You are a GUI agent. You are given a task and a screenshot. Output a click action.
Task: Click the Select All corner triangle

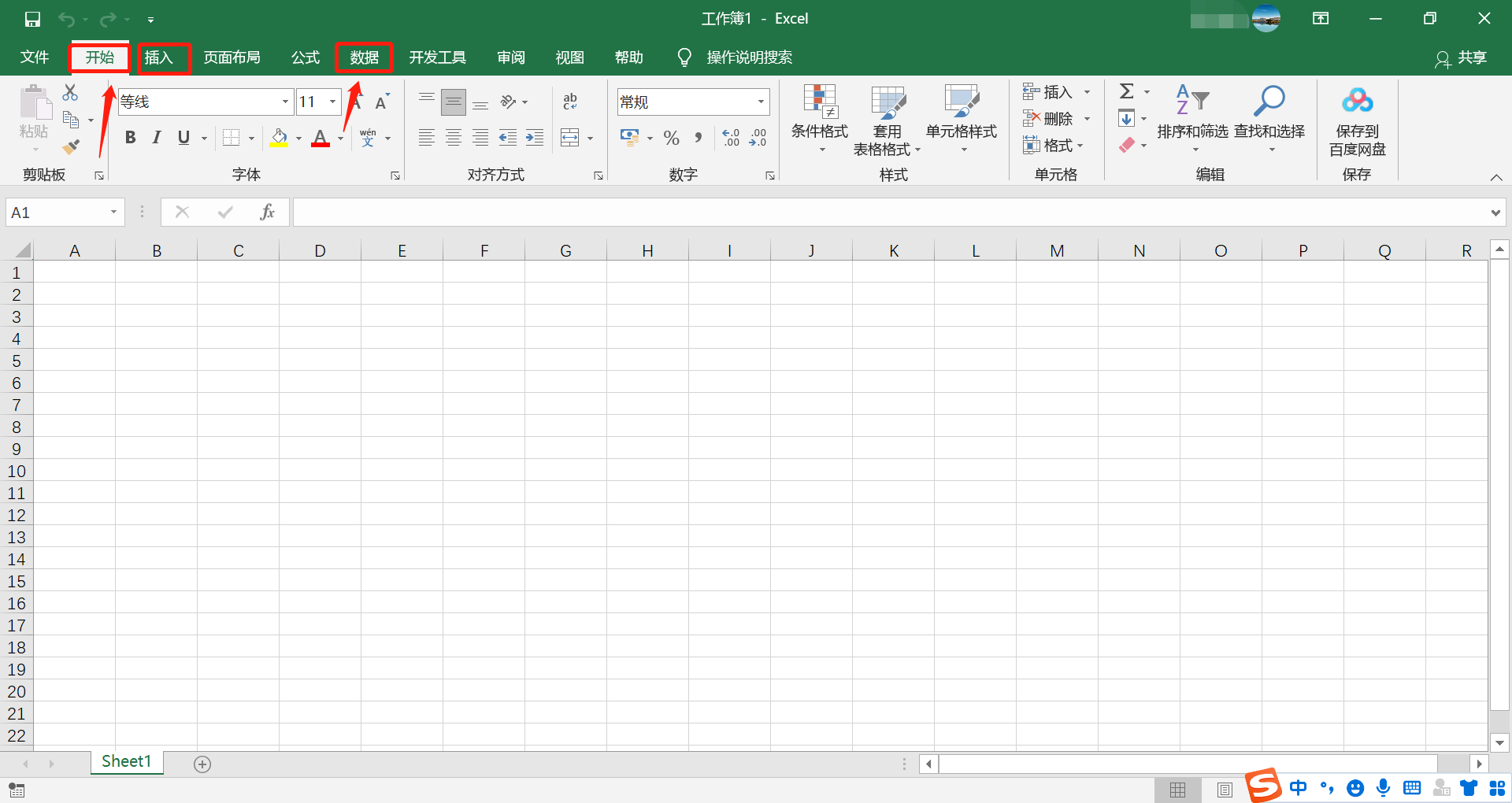(x=22, y=250)
